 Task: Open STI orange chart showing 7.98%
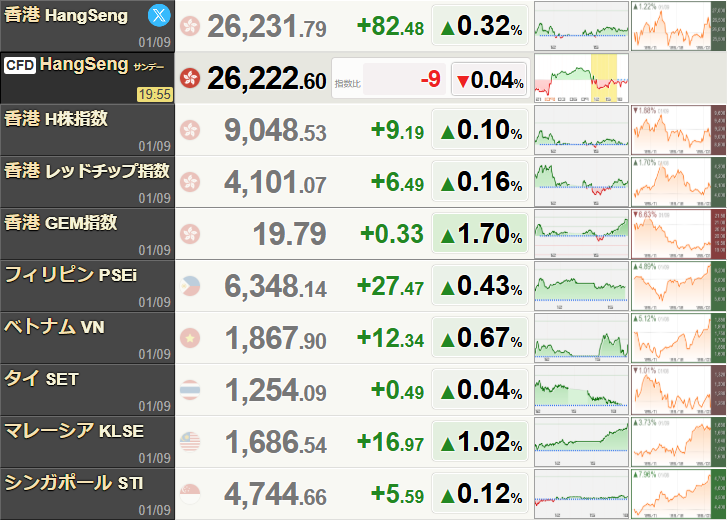click(x=679, y=494)
